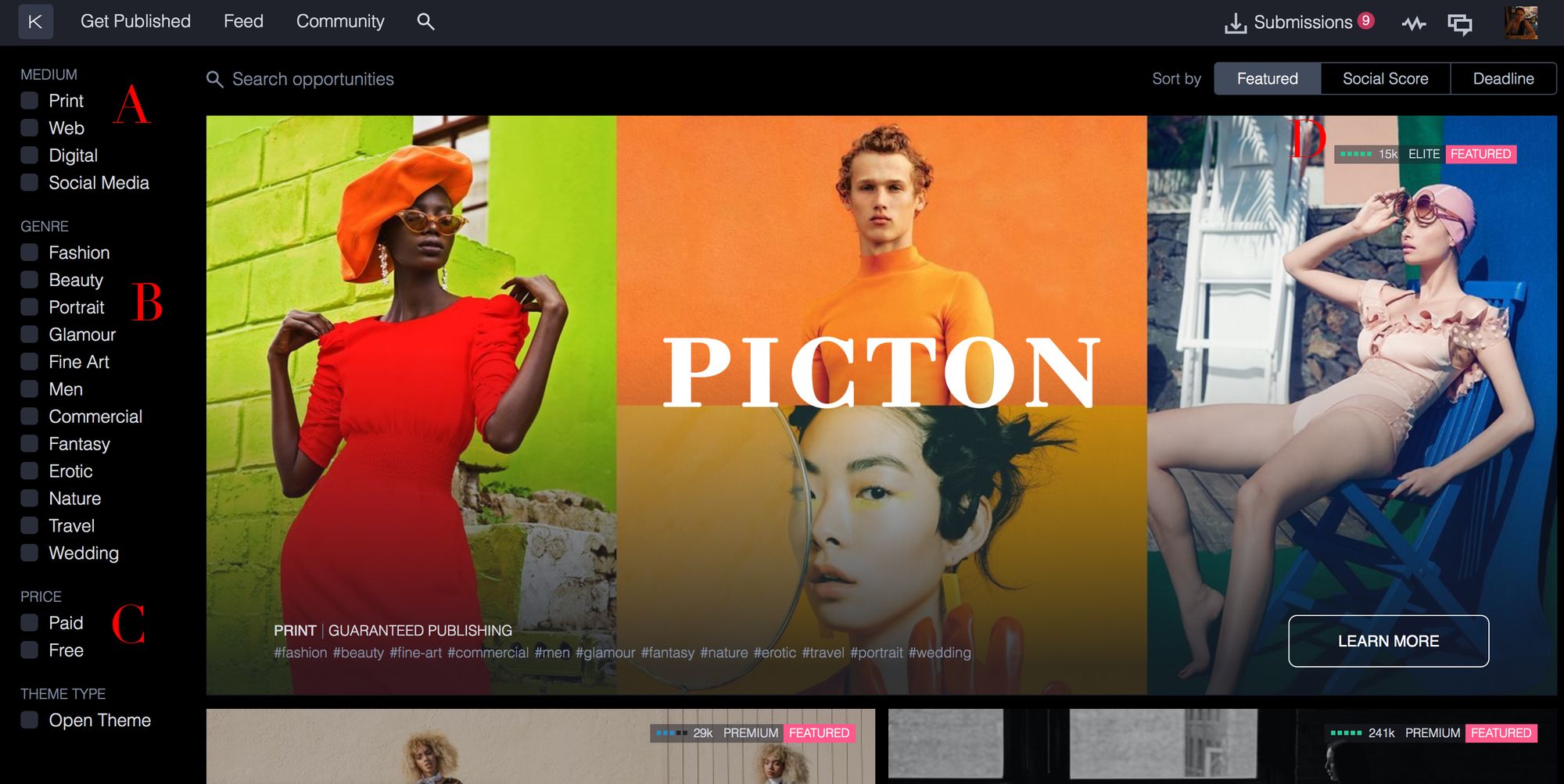This screenshot has height=784, width=1564.
Task: Click the LEARN MORE button
Action: click(1388, 641)
